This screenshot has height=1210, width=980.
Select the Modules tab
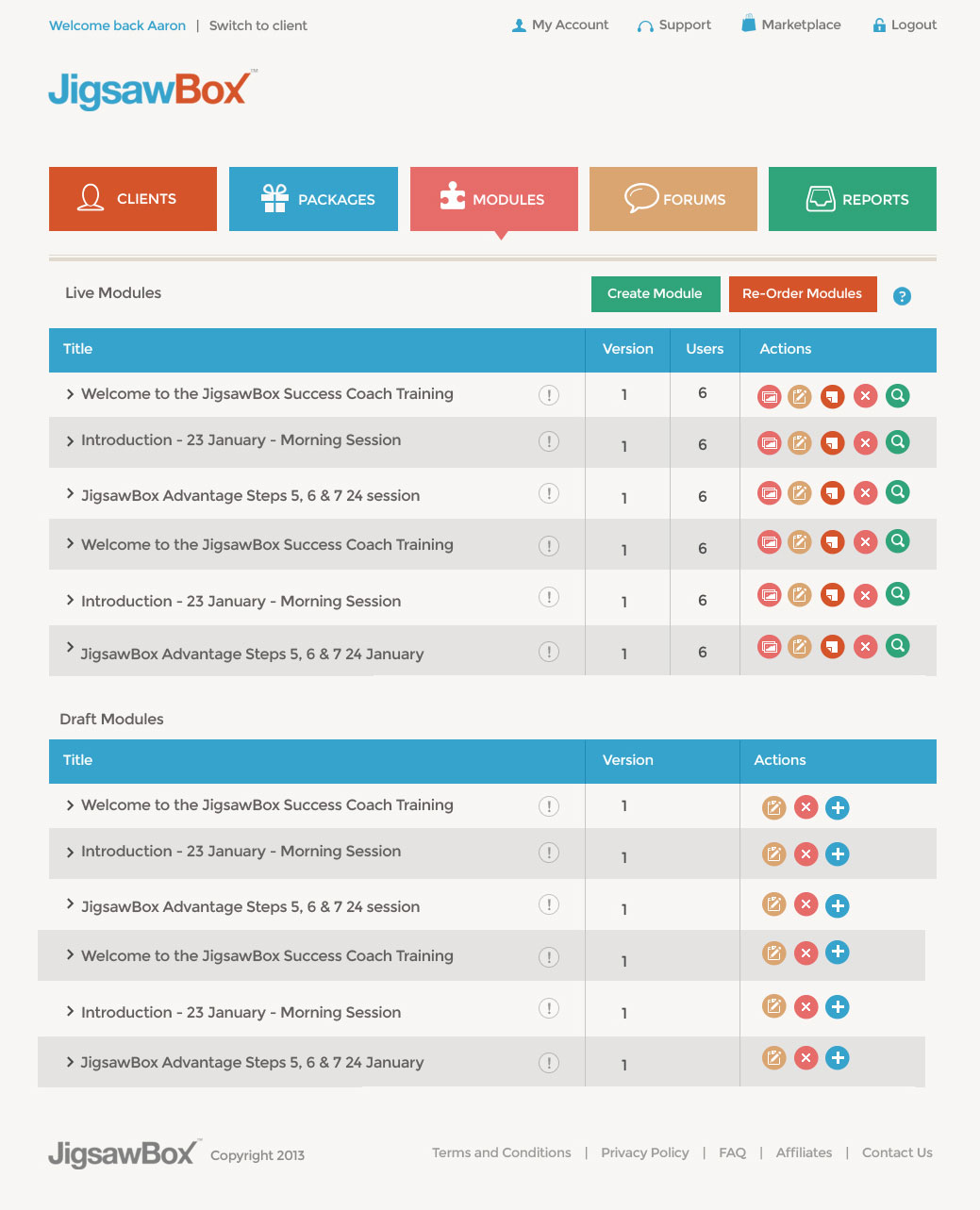click(x=494, y=199)
